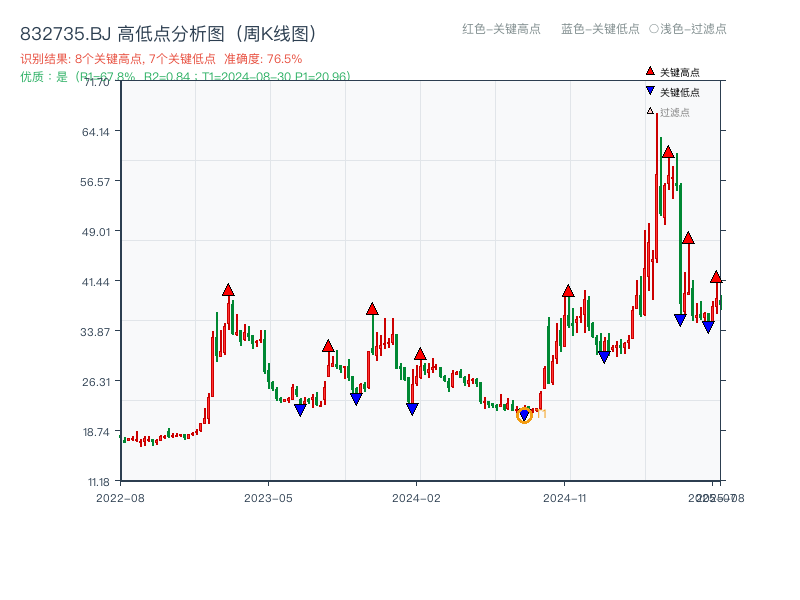Click the blue 关键低点 legend triangle icon
This screenshot has width=800, height=600.
(650, 89)
